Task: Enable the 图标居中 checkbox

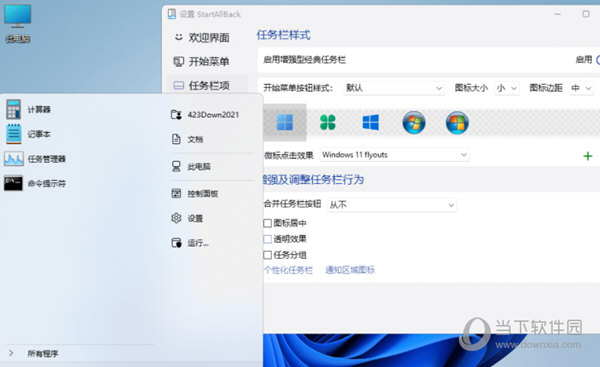Action: coord(267,223)
